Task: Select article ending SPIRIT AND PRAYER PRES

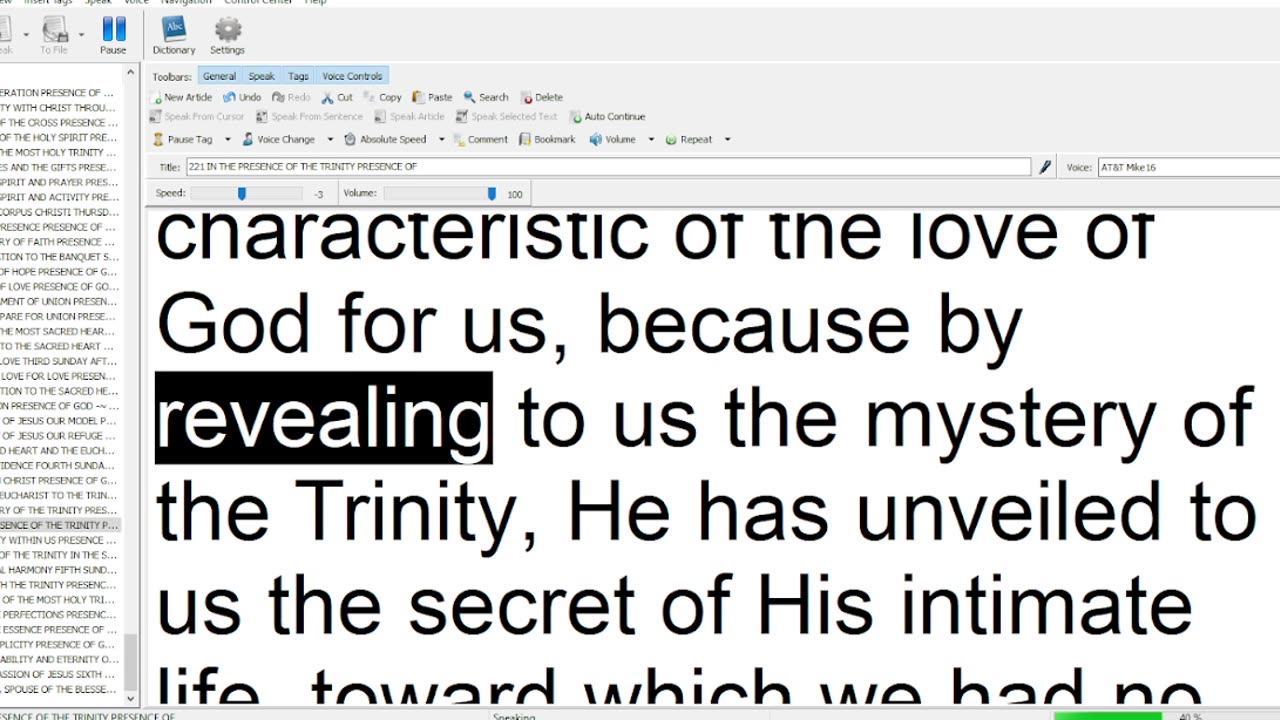Action: (x=60, y=182)
